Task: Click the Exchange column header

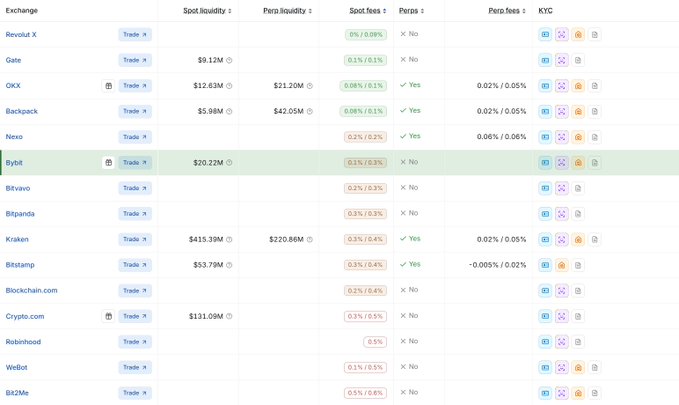Action: coord(22,10)
